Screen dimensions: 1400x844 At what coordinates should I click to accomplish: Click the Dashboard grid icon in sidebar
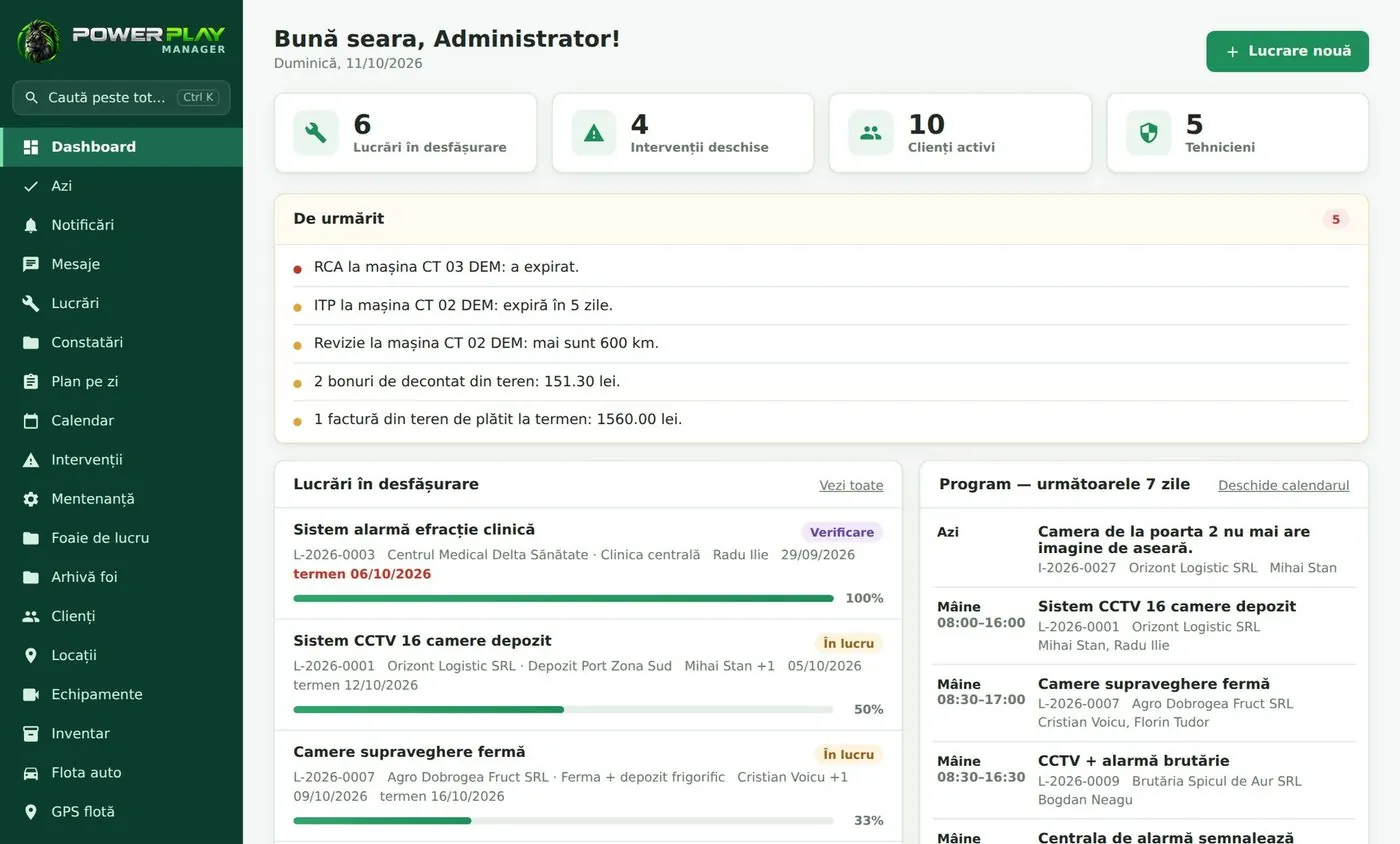coord(31,147)
